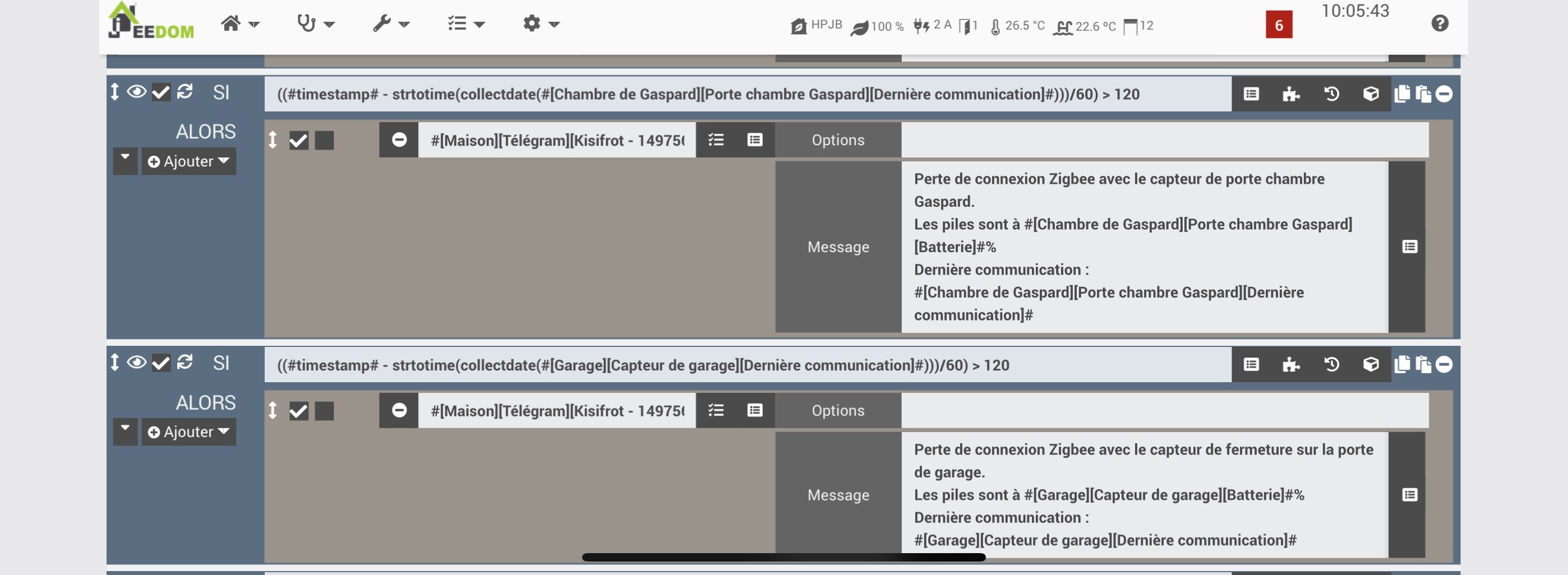This screenshot has height=575, width=1568.
Task: Click the pool 22.6 °C reading
Action: (x=1084, y=27)
